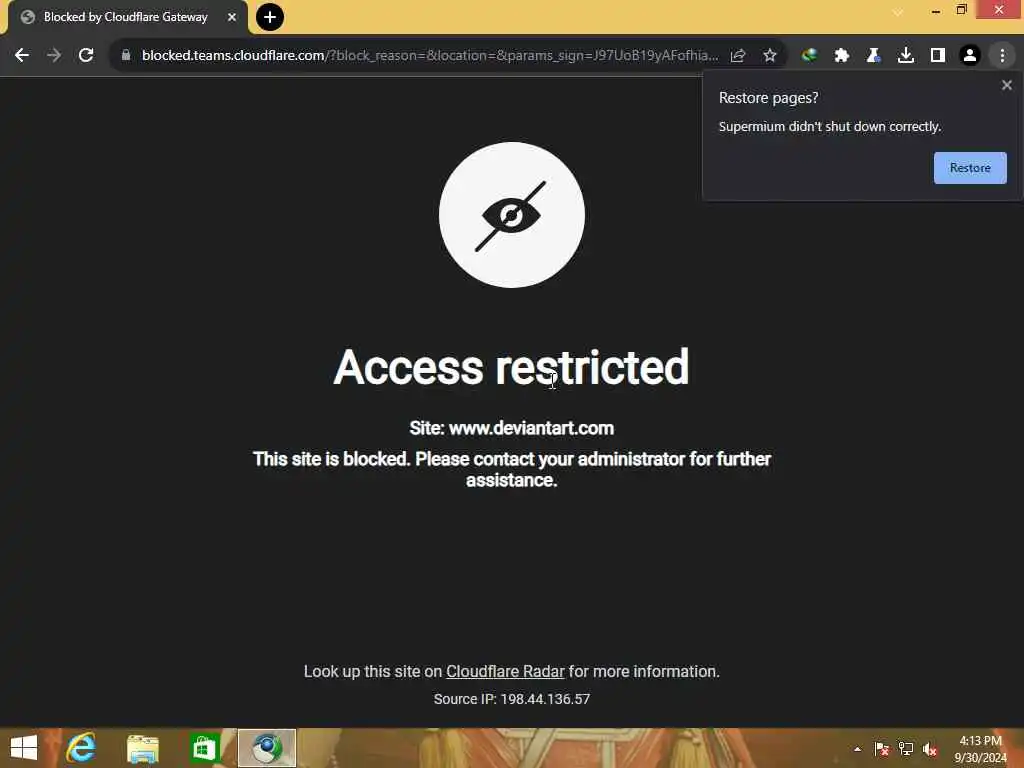
Task: Reload the blocked page
Action: click(86, 56)
